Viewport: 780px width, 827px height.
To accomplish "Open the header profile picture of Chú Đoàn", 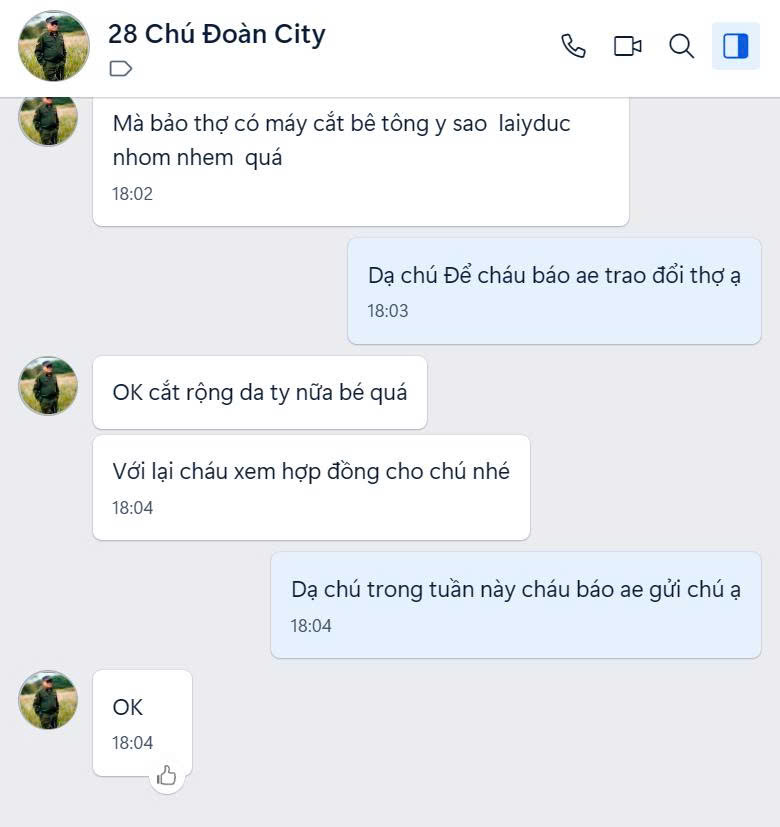I will click(x=54, y=46).
